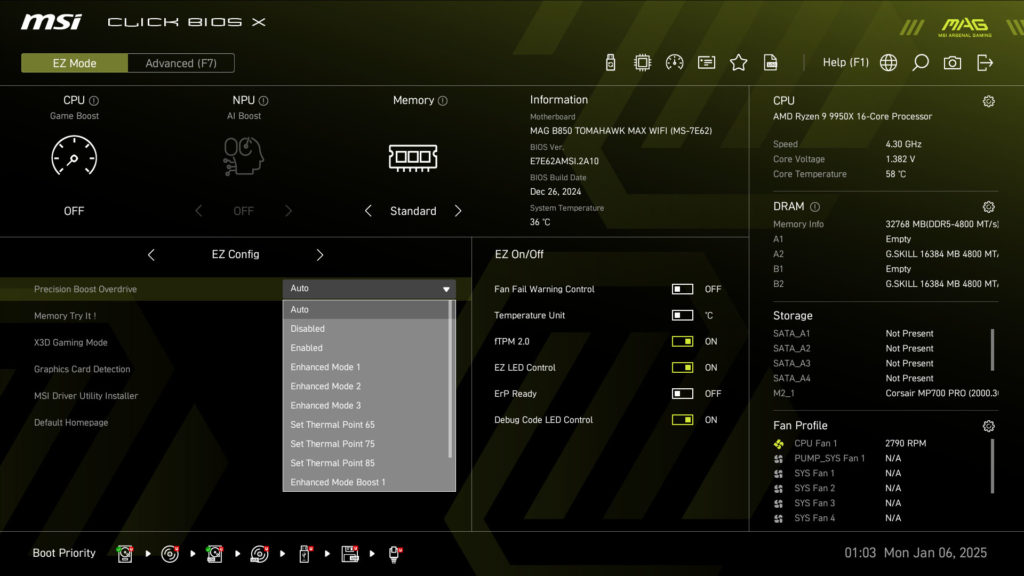
Task: Select Enhanced Mode 2 from dropdown list
Action: (326, 386)
